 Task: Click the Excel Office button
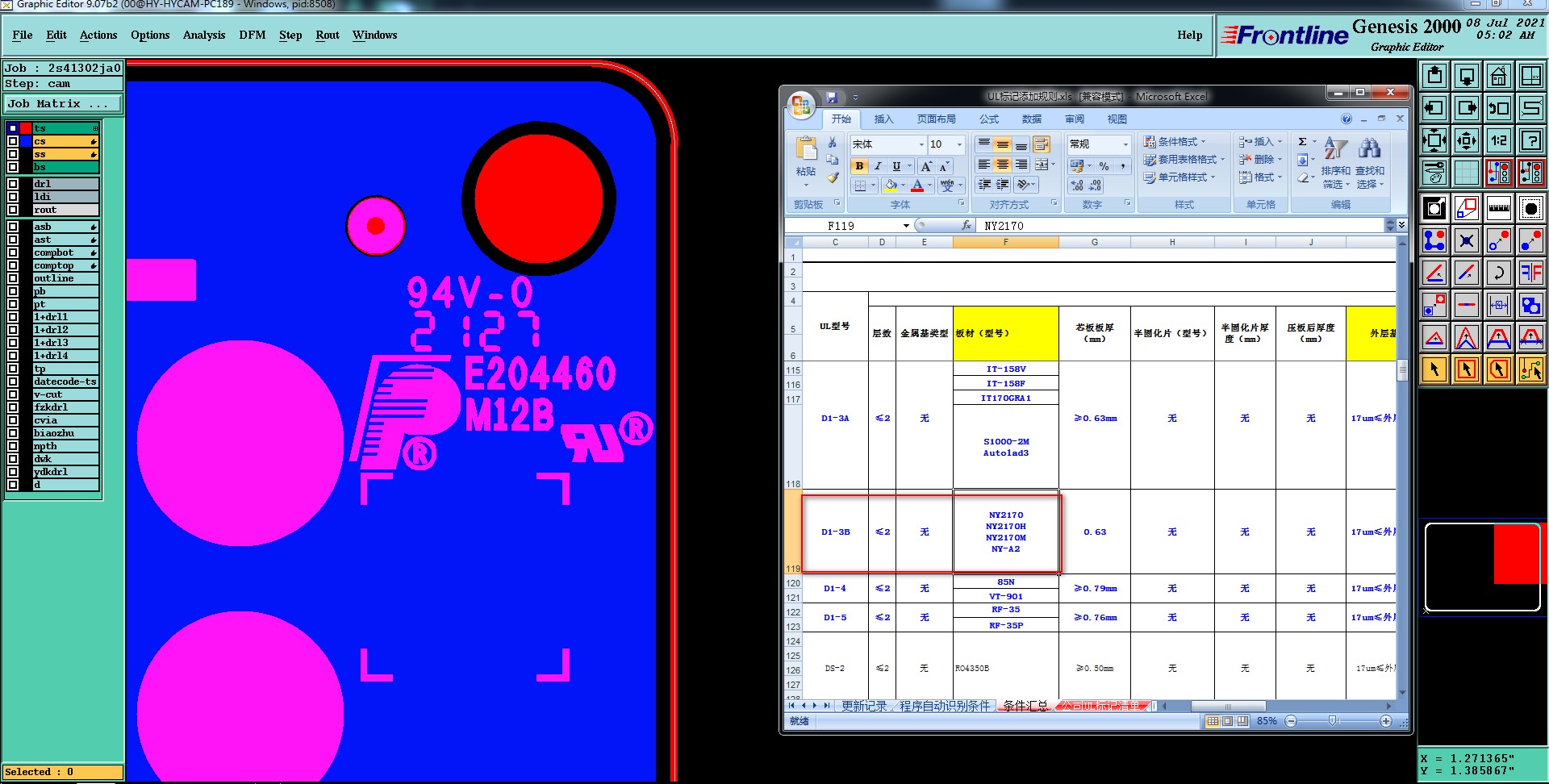(x=801, y=104)
